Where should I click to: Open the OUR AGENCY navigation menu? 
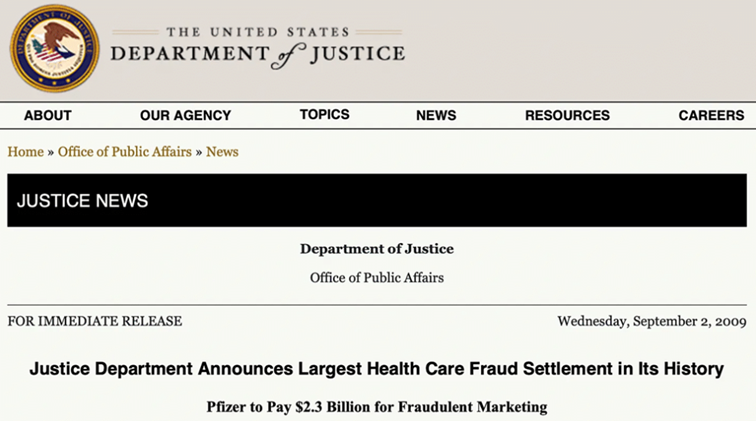(185, 115)
